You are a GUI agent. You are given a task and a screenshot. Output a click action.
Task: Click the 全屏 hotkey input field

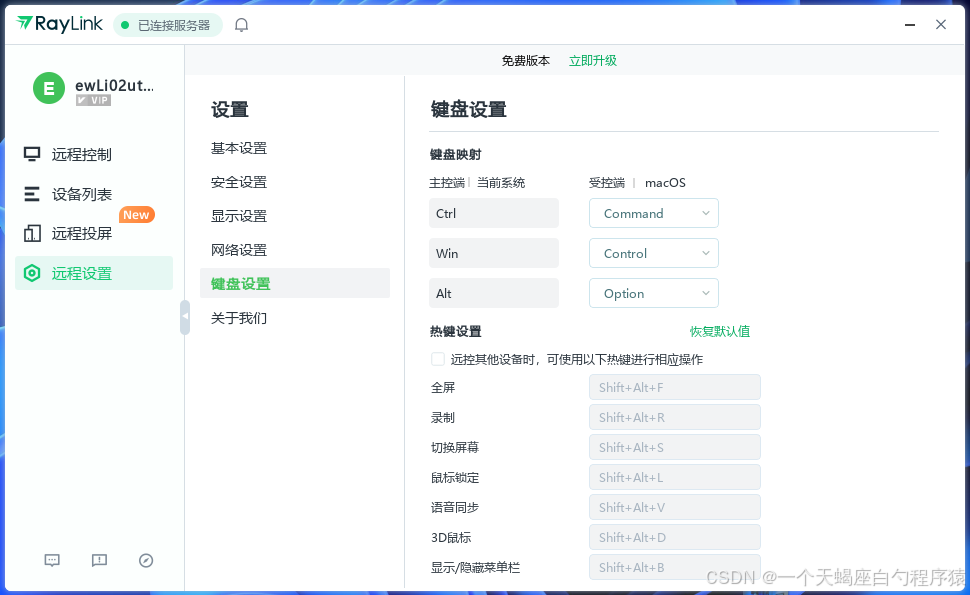click(x=674, y=387)
